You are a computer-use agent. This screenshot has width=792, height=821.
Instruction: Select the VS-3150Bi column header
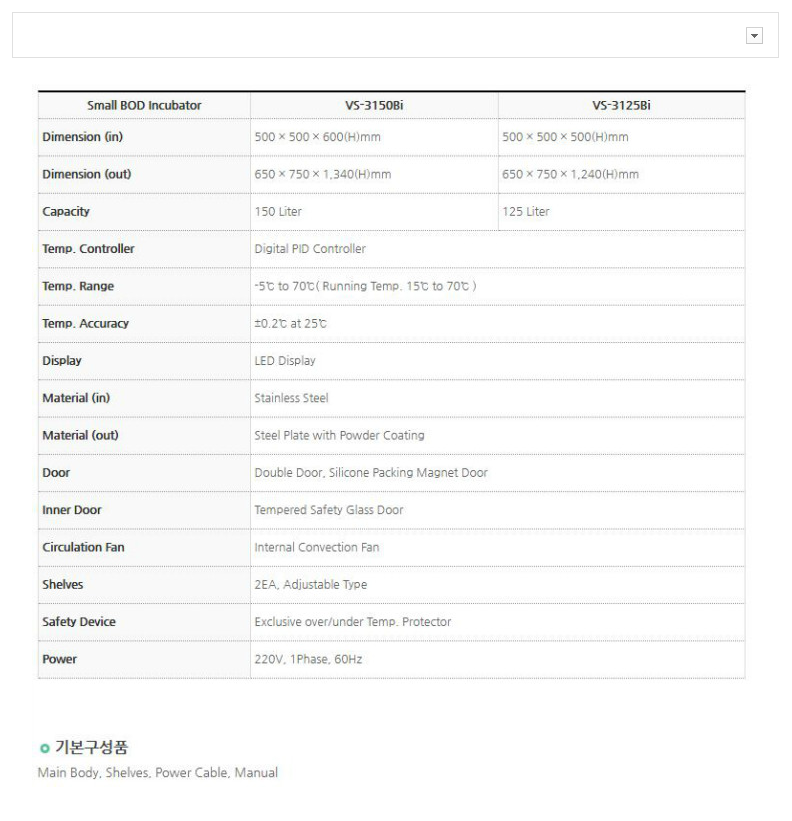point(374,105)
